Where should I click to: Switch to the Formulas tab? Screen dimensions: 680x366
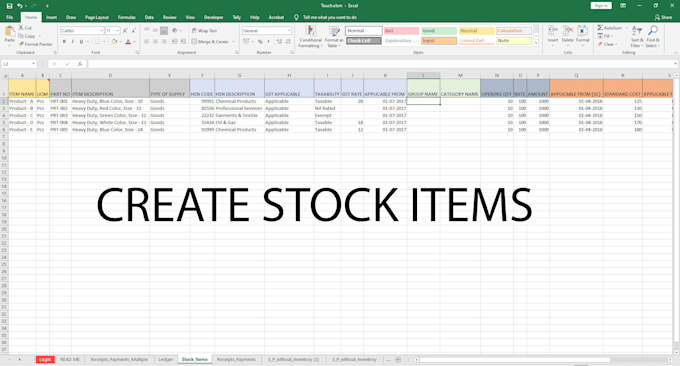[x=127, y=17]
